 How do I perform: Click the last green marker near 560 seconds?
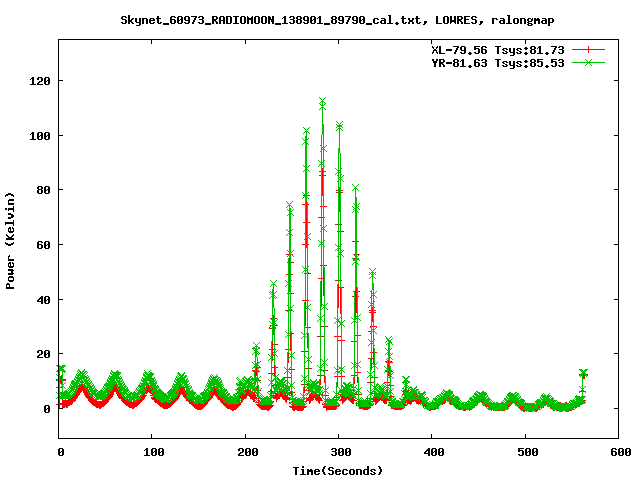pos(583,373)
